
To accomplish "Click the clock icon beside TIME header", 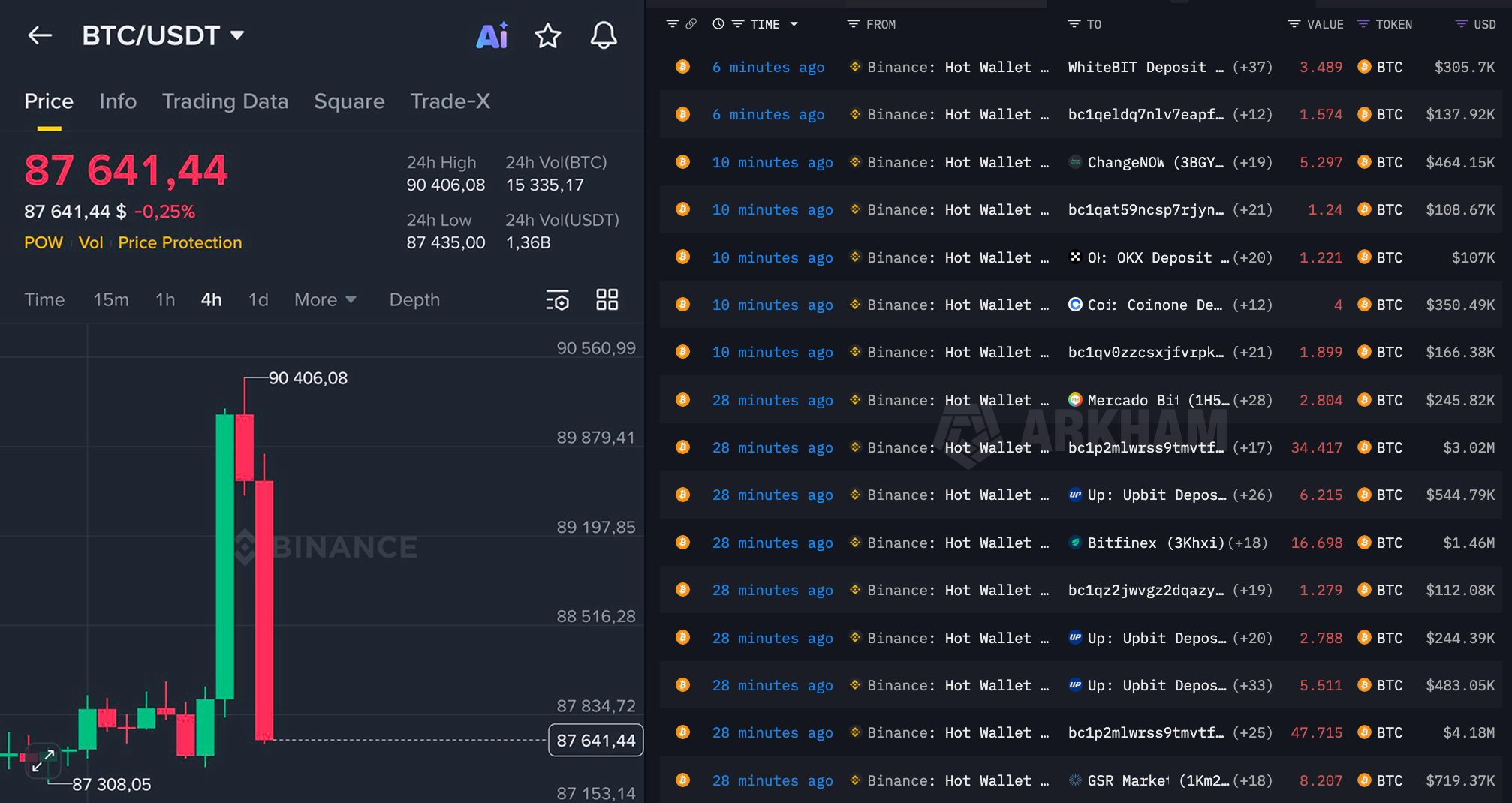I will pos(718,24).
